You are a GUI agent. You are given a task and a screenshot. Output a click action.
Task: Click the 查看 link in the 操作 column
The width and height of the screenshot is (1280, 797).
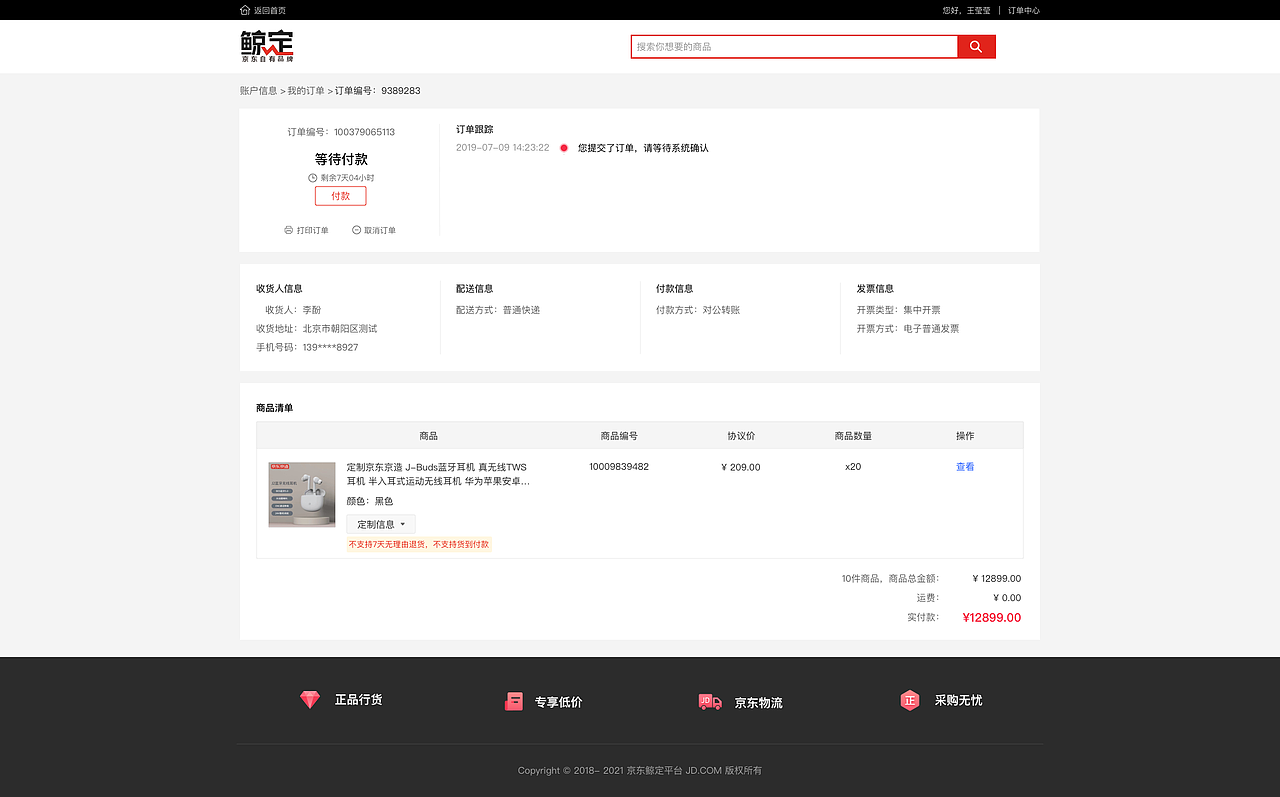[964, 466]
